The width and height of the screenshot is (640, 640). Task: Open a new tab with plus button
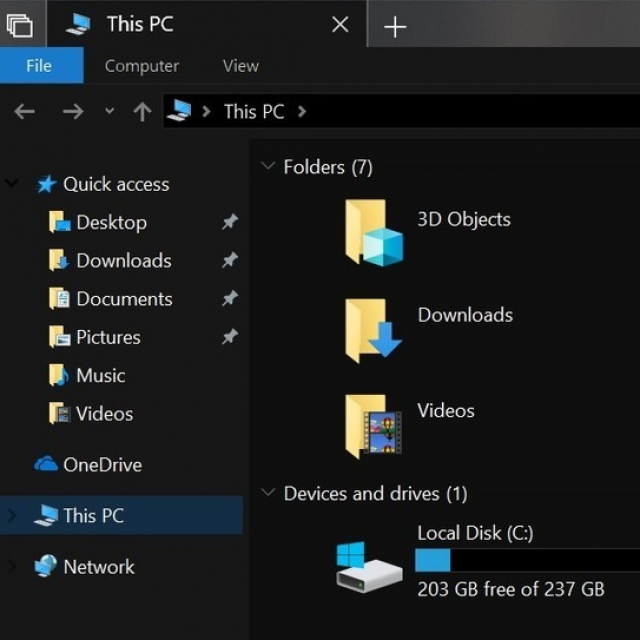coord(395,27)
